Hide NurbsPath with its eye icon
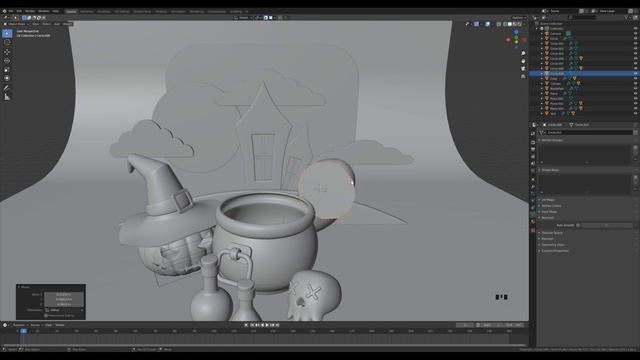 635,89
